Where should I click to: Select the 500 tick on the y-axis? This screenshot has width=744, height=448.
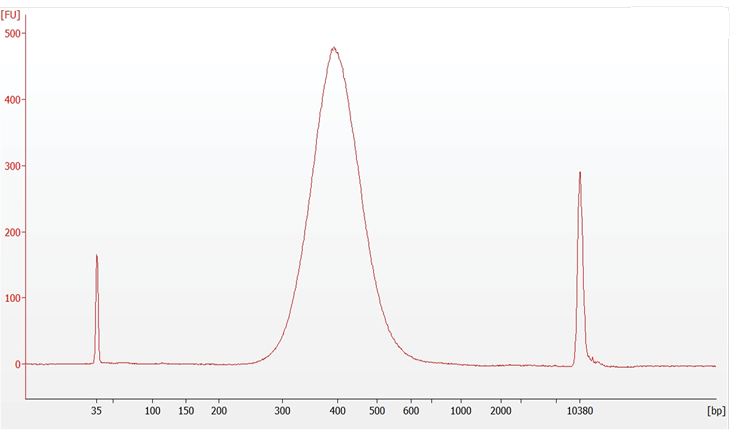(x=12, y=33)
